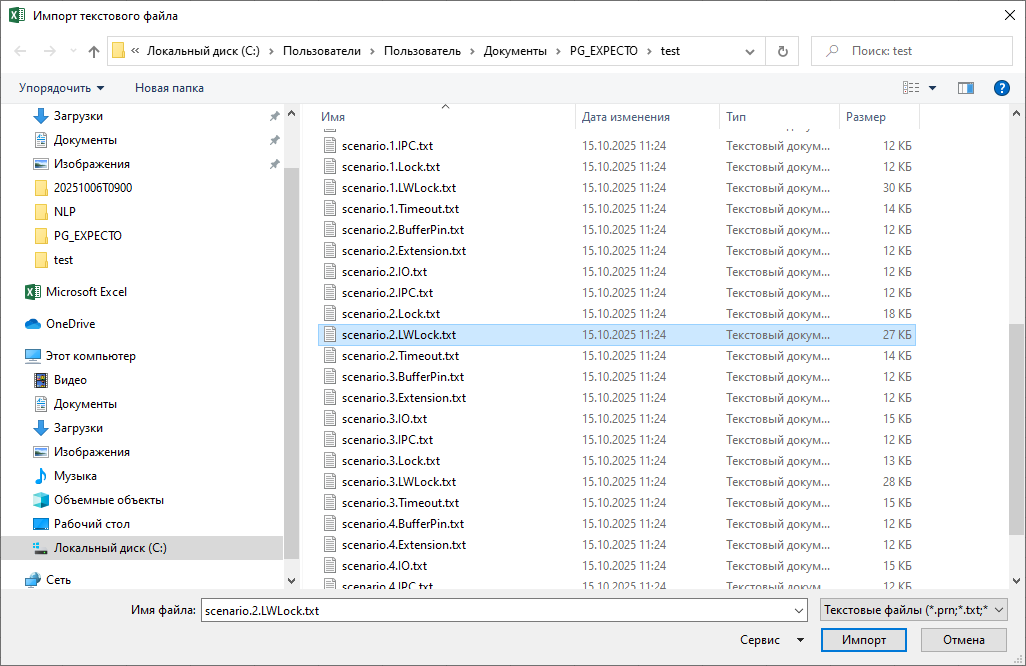The width and height of the screenshot is (1026, 666).
Task: Open recent locations dropdown arrow
Action: [73, 51]
